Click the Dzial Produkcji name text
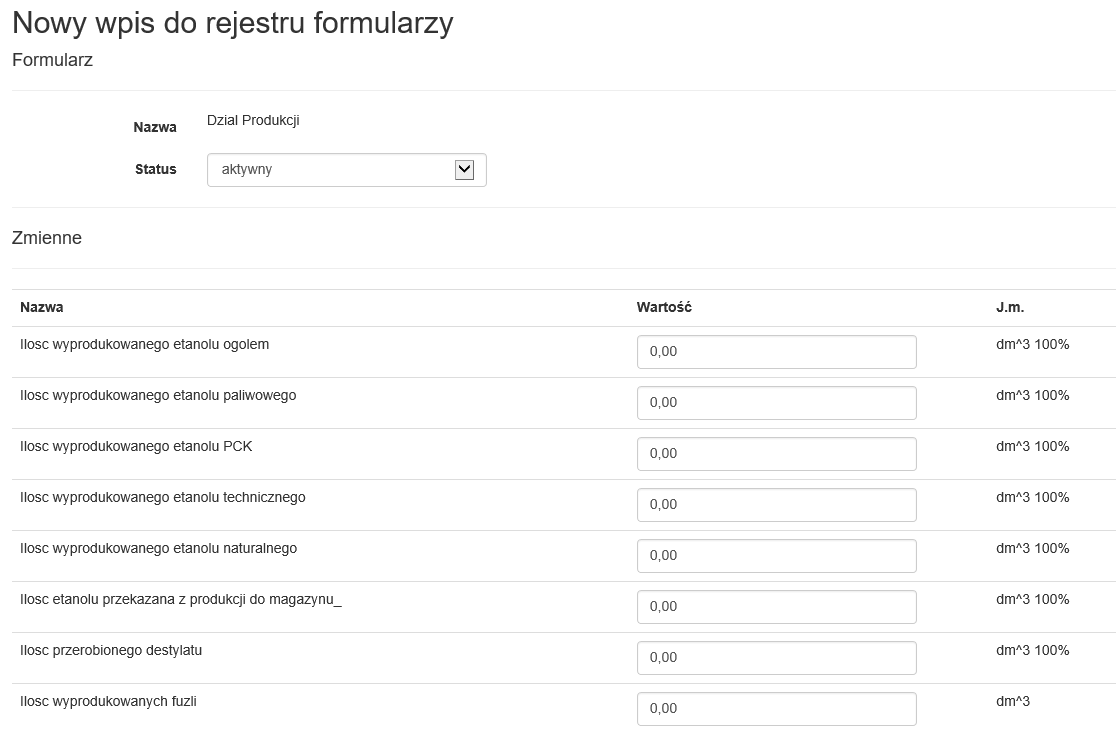Image resolution: width=1116 pixels, height=731 pixels. coord(253,121)
